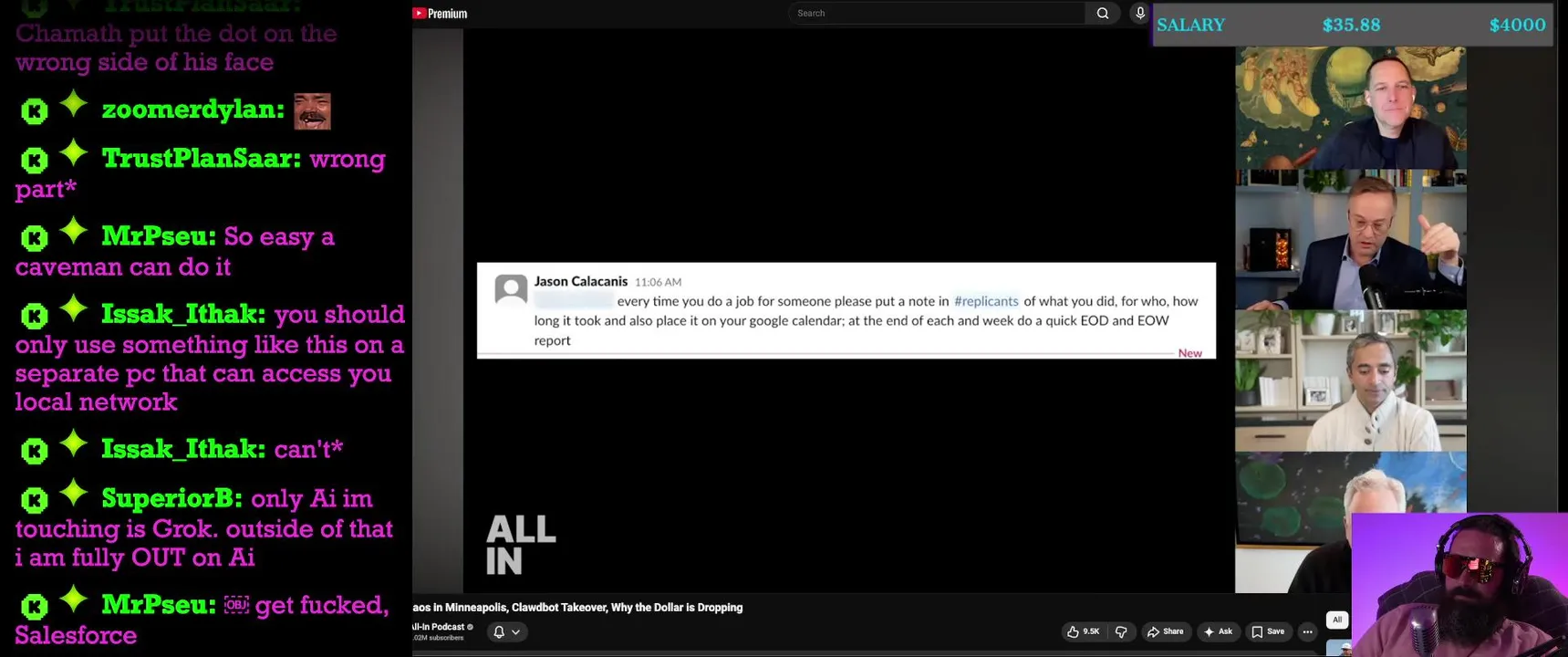
Task: Click the star badge beside zoomerdylan
Action: 74,105
